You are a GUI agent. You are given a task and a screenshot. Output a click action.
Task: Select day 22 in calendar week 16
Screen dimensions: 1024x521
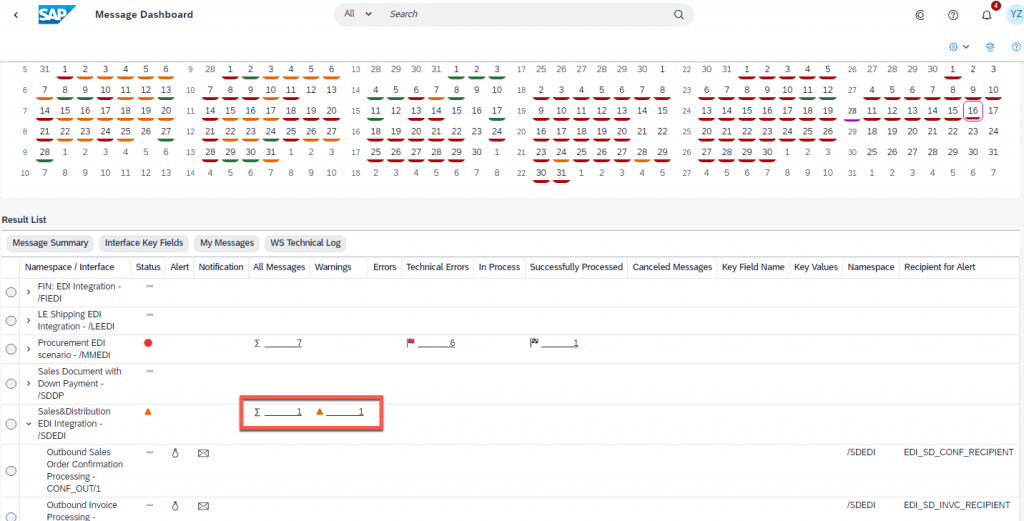click(x=456, y=131)
